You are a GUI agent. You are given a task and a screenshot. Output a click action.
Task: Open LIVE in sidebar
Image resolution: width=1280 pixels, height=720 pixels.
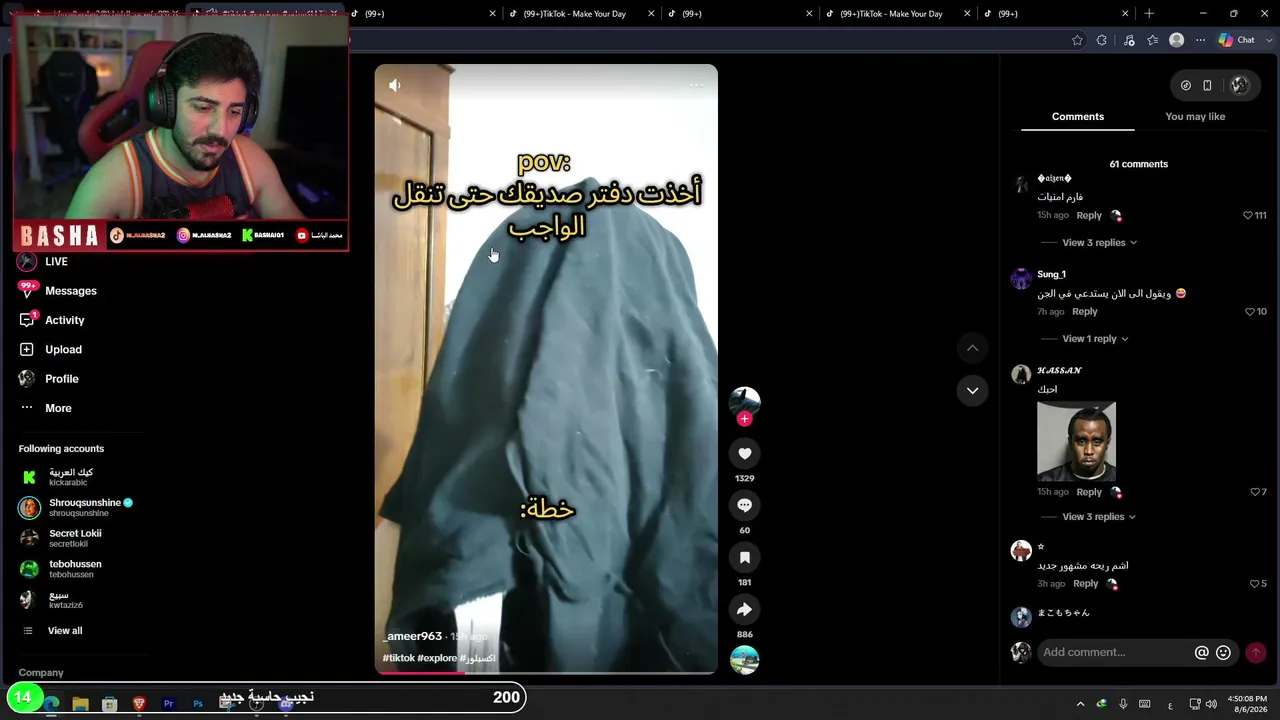click(43, 262)
